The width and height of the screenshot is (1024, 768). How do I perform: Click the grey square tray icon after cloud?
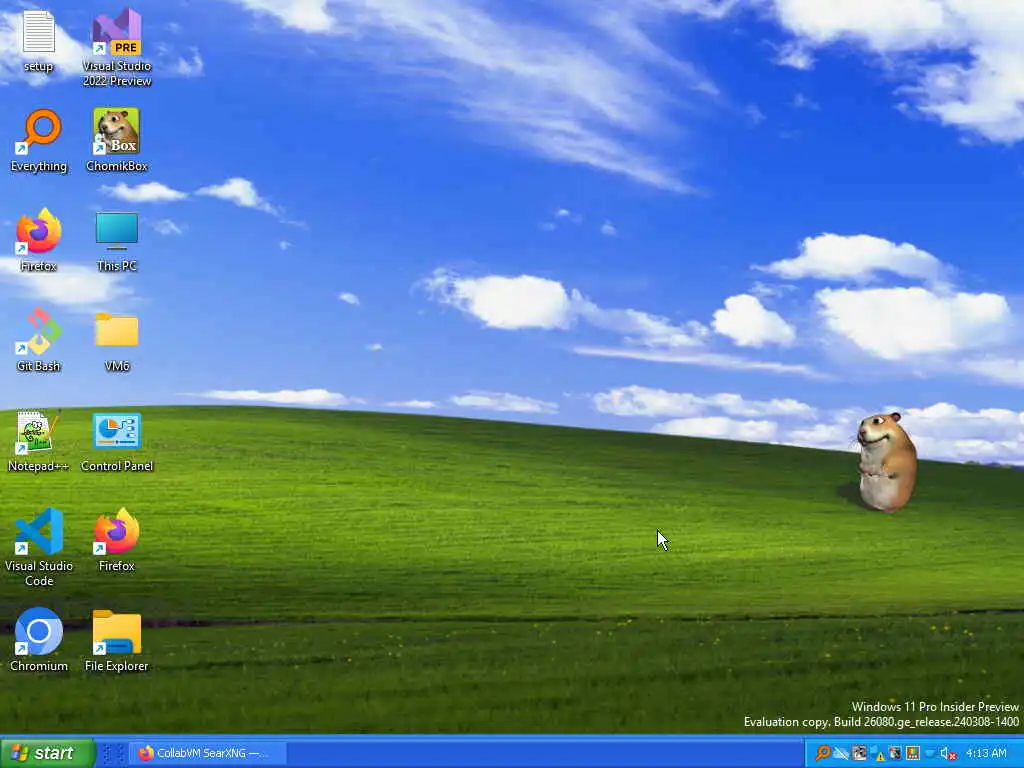[x=859, y=753]
